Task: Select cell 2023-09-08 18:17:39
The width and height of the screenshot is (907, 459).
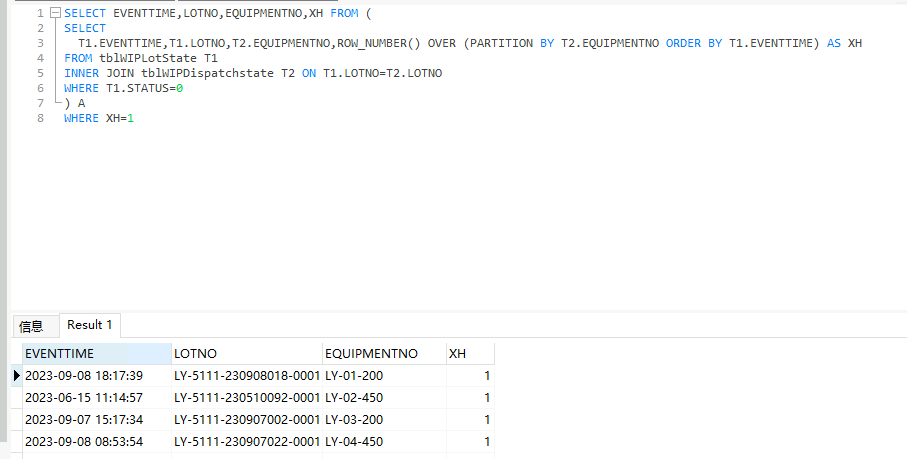Action: coord(97,376)
